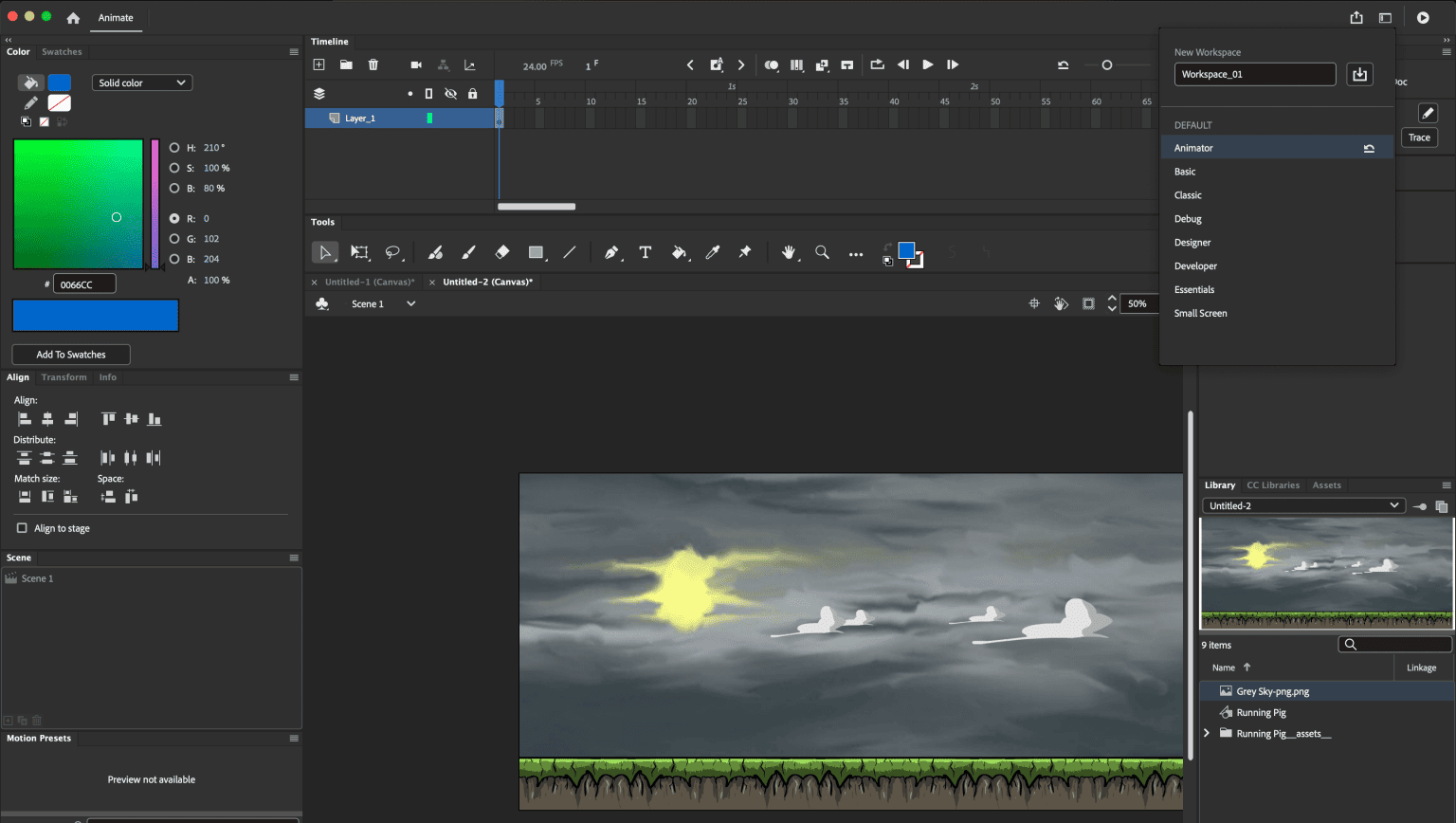Viewport: 1456px width, 823px height.
Task: Click the blue fill color swatch in the toolbar
Action: pos(908,248)
